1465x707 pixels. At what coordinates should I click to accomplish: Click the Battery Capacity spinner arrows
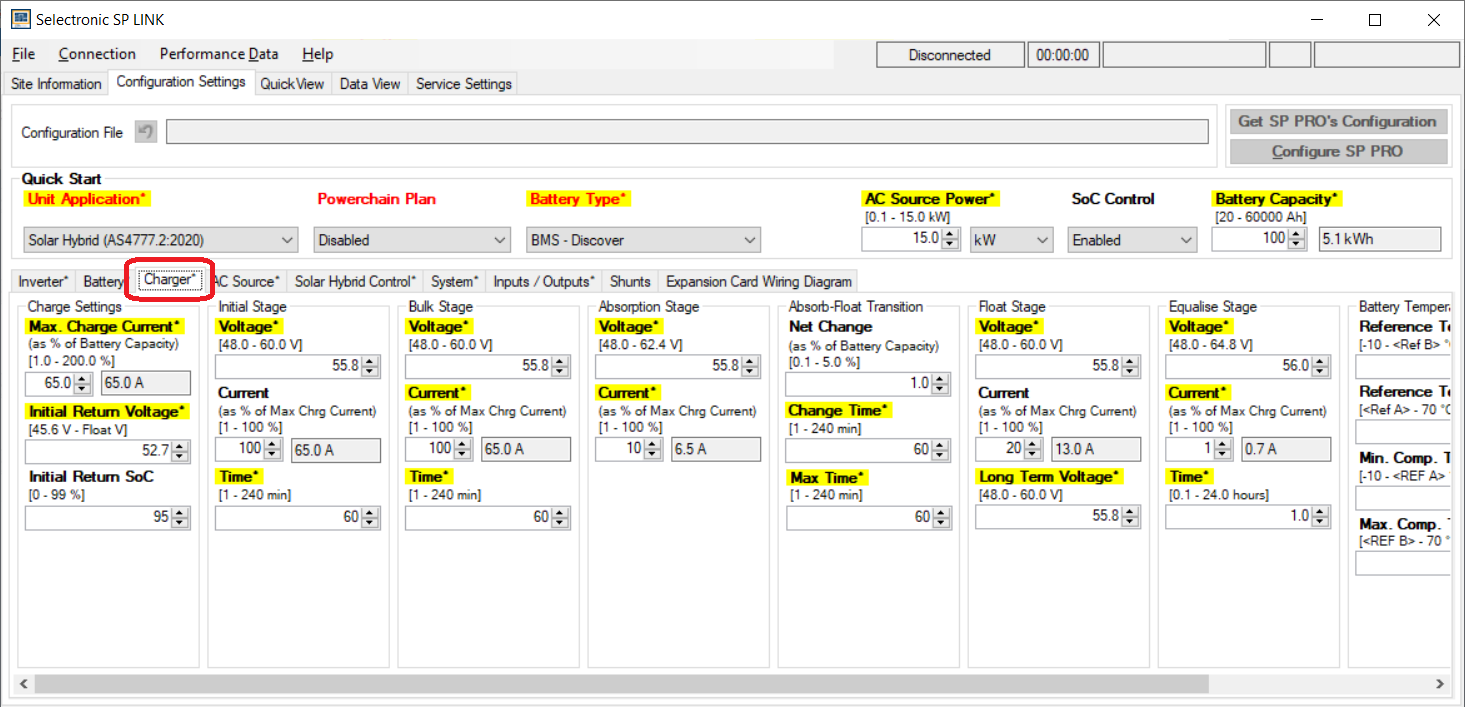[1297, 240]
